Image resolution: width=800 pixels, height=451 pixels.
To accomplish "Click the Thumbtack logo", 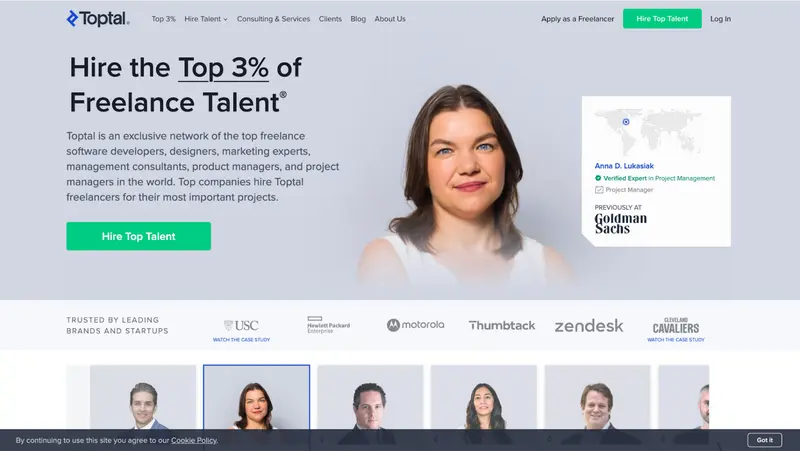I will click(x=502, y=325).
